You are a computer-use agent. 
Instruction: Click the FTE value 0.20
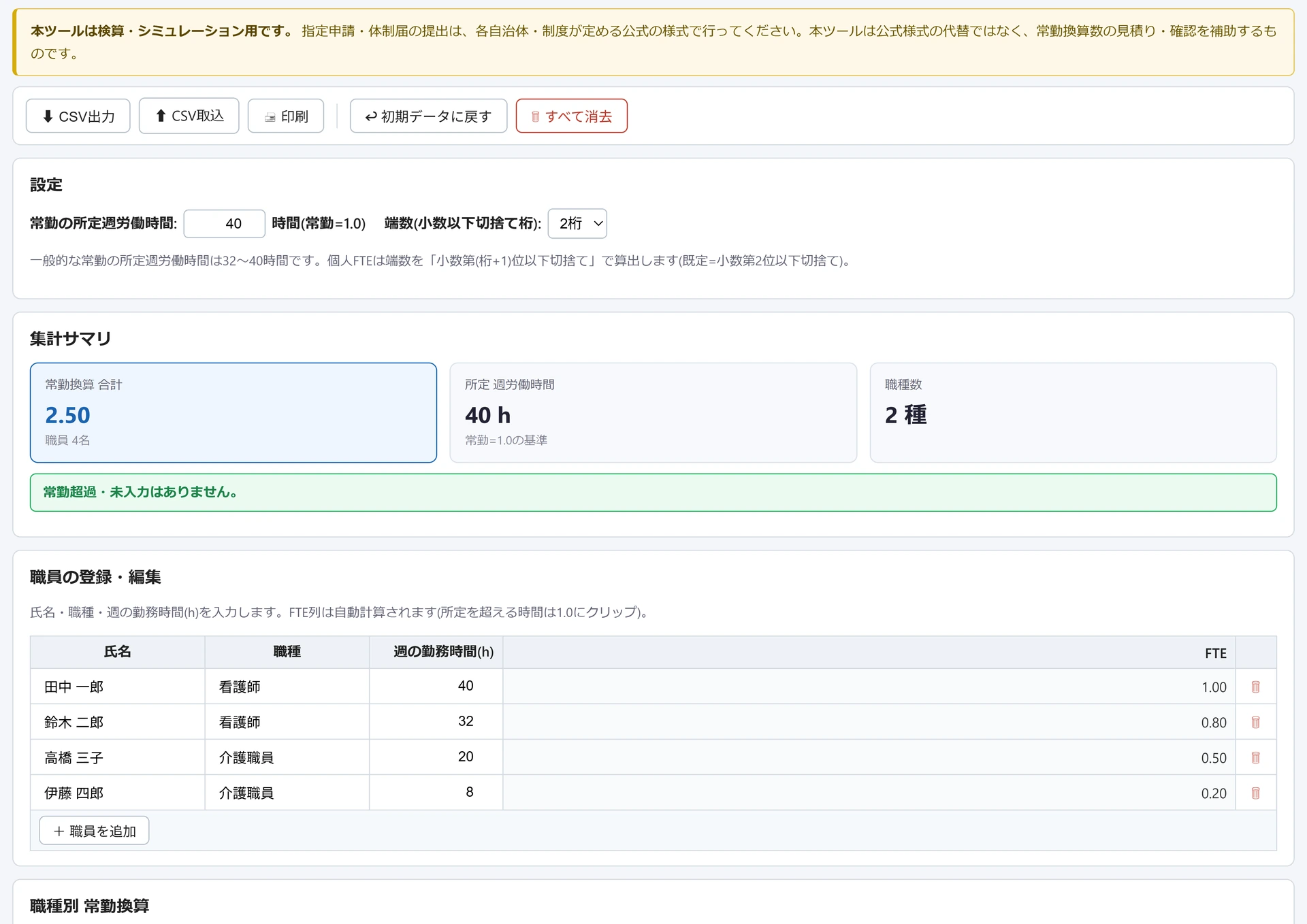[x=1214, y=793]
